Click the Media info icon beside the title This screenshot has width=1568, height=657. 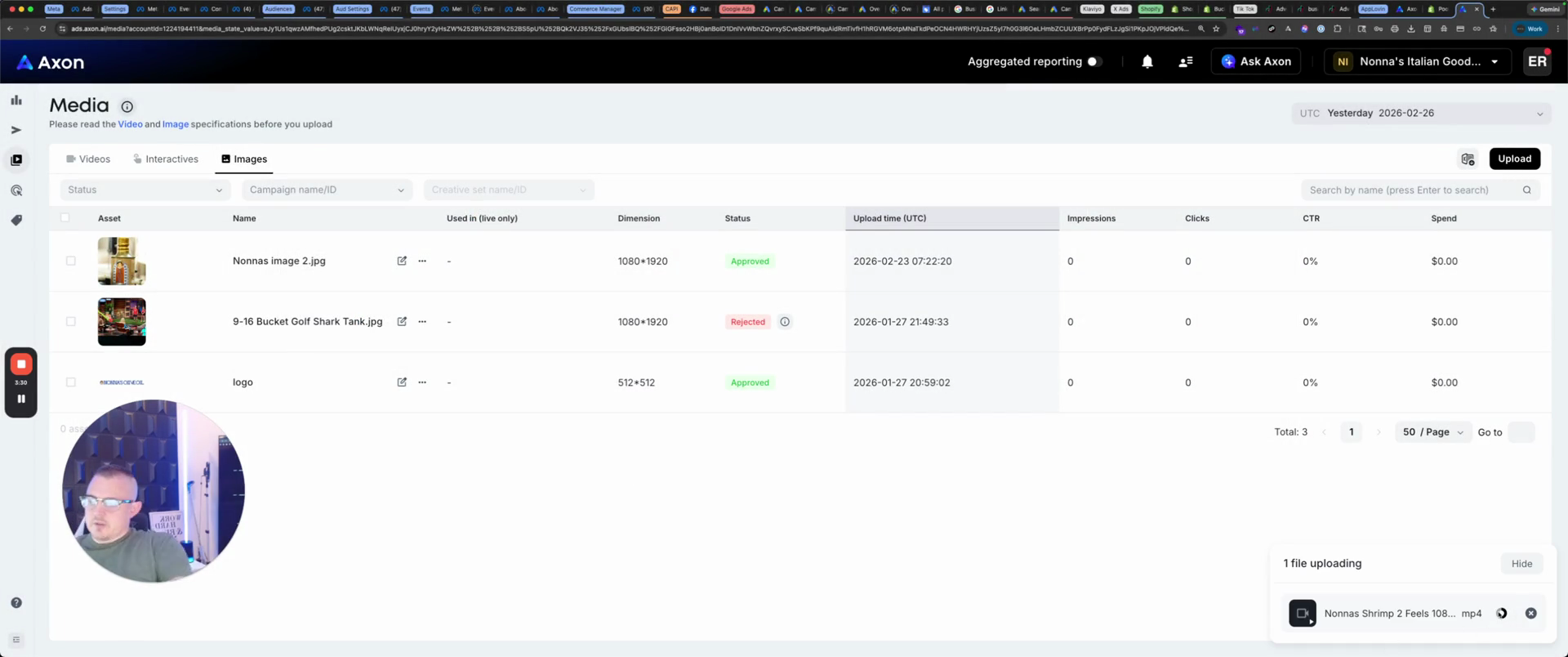click(x=127, y=106)
